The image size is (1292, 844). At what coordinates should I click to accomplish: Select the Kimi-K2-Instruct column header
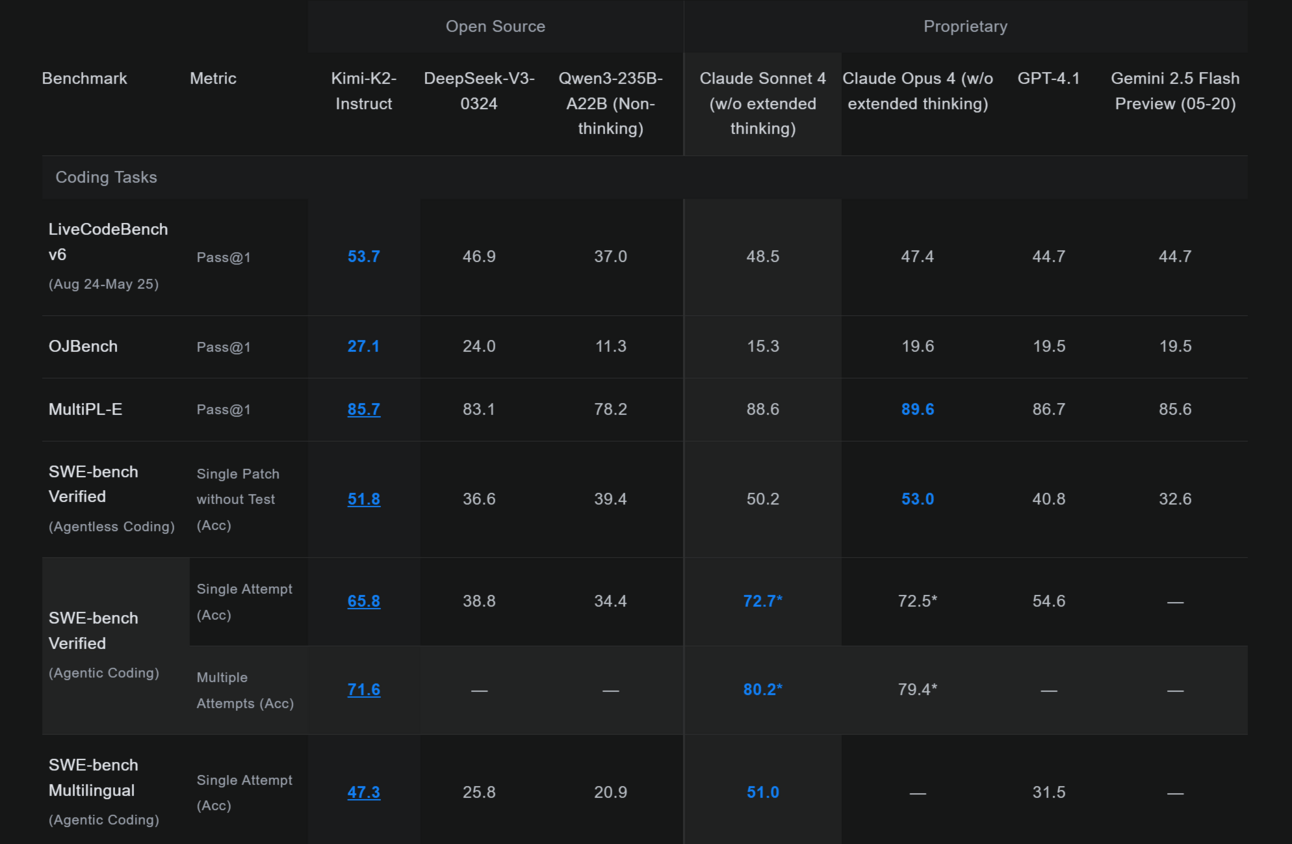coord(364,91)
